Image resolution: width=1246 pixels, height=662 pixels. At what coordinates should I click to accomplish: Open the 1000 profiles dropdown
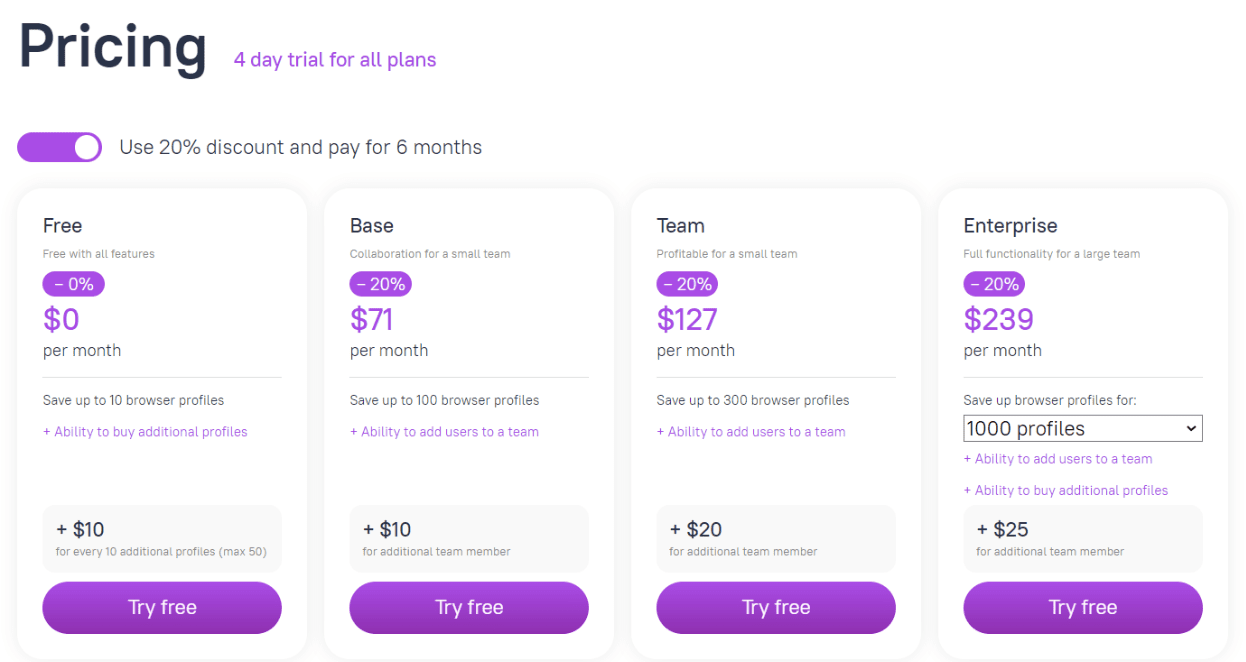point(1082,429)
